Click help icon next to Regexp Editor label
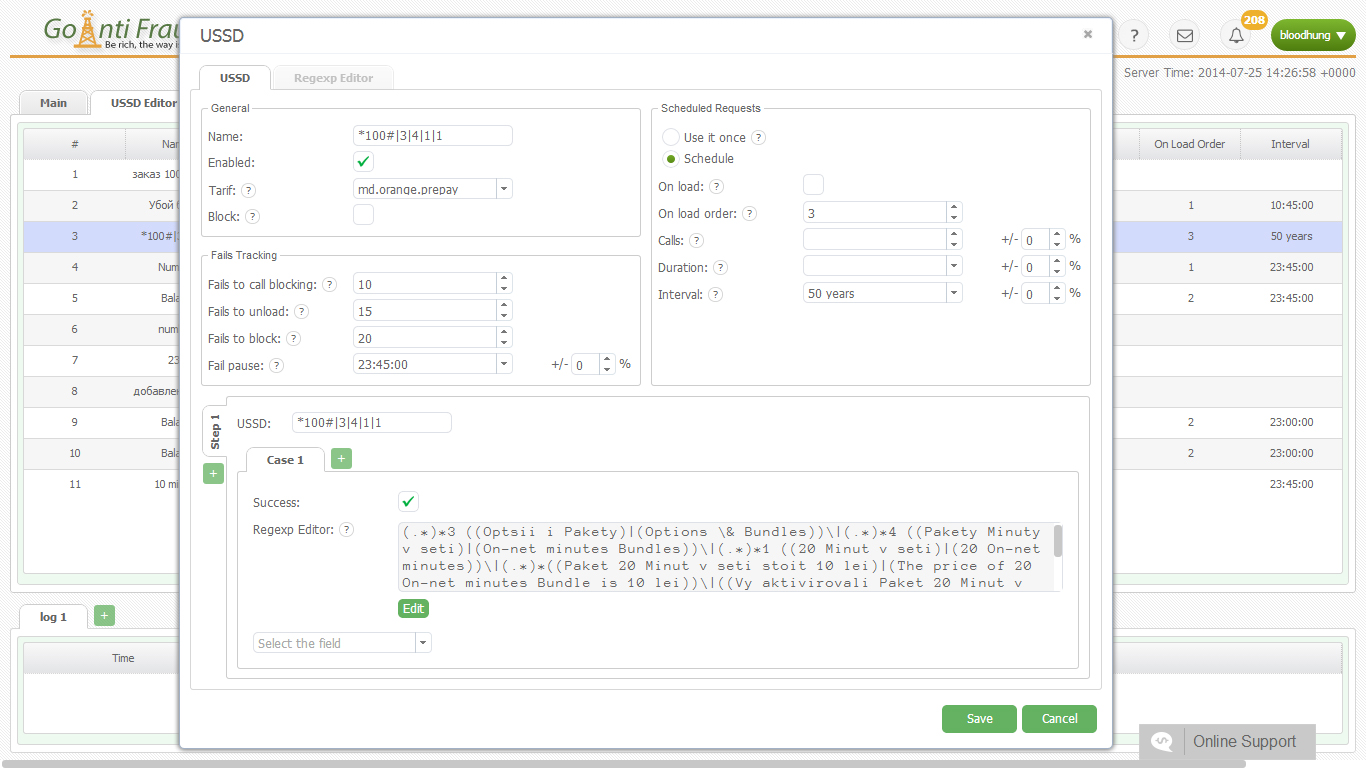 coord(346,530)
